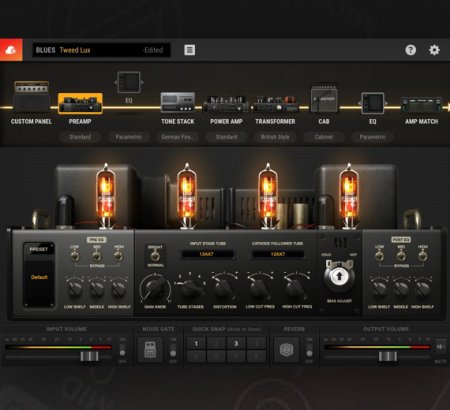Screen dimensions: 450x410
Task: Click the Noise Gate pedal icon
Action: point(150,350)
